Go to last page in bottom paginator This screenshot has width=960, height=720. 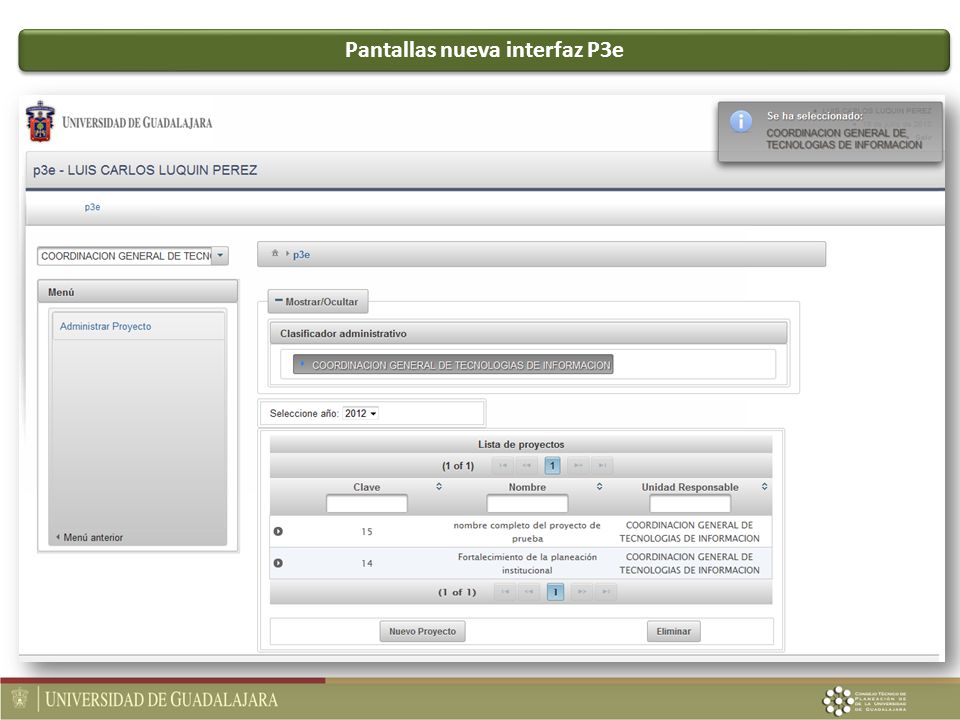[606, 592]
